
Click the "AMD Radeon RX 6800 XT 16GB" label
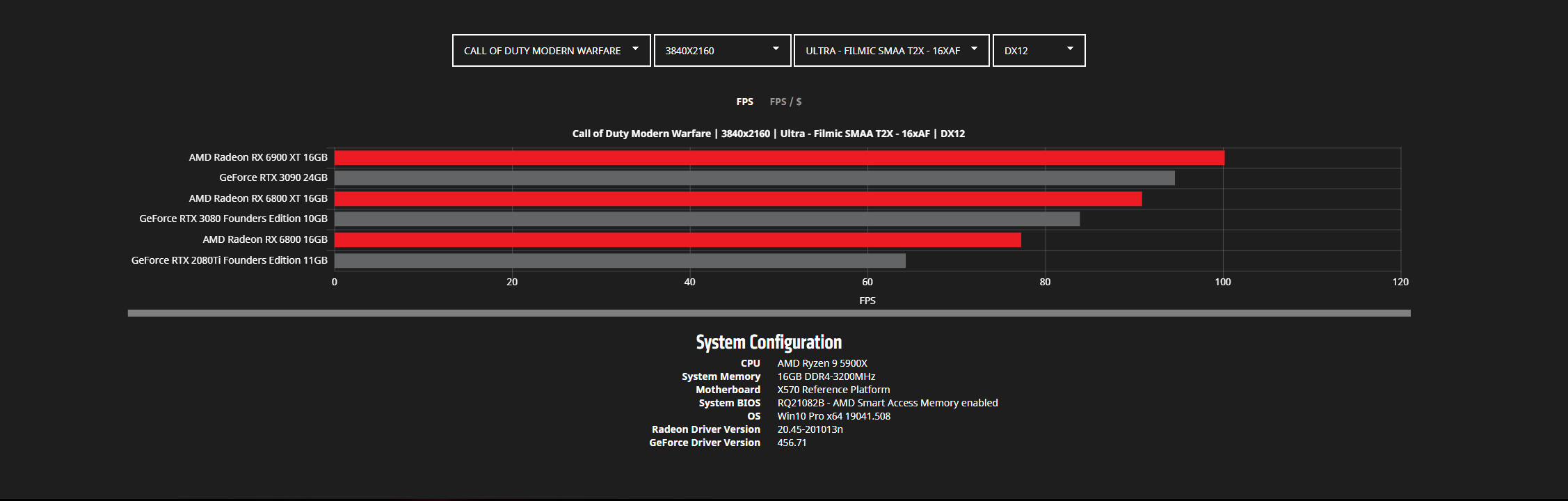coord(258,198)
